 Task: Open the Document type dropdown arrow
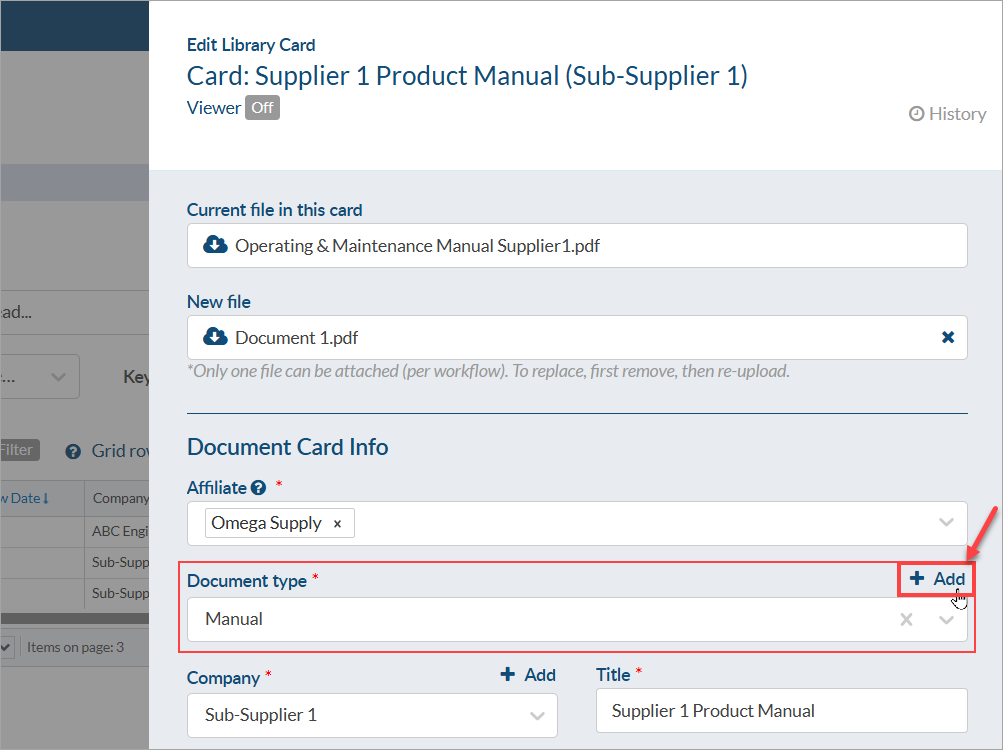946,619
